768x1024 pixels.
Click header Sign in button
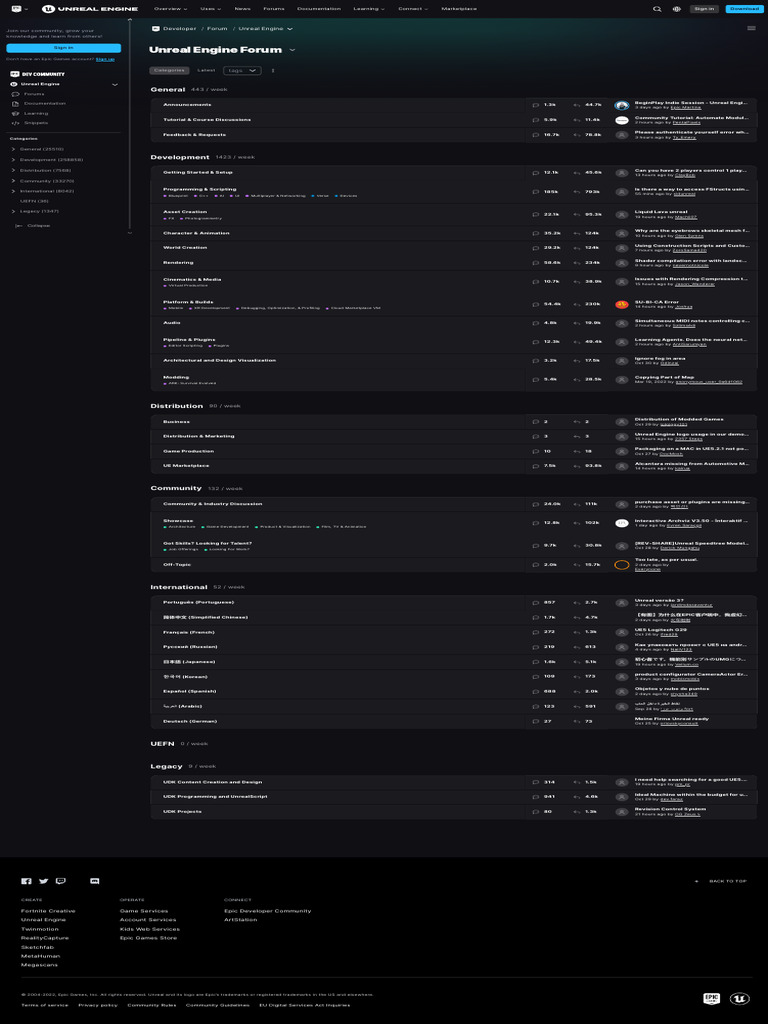pyautogui.click(x=704, y=9)
